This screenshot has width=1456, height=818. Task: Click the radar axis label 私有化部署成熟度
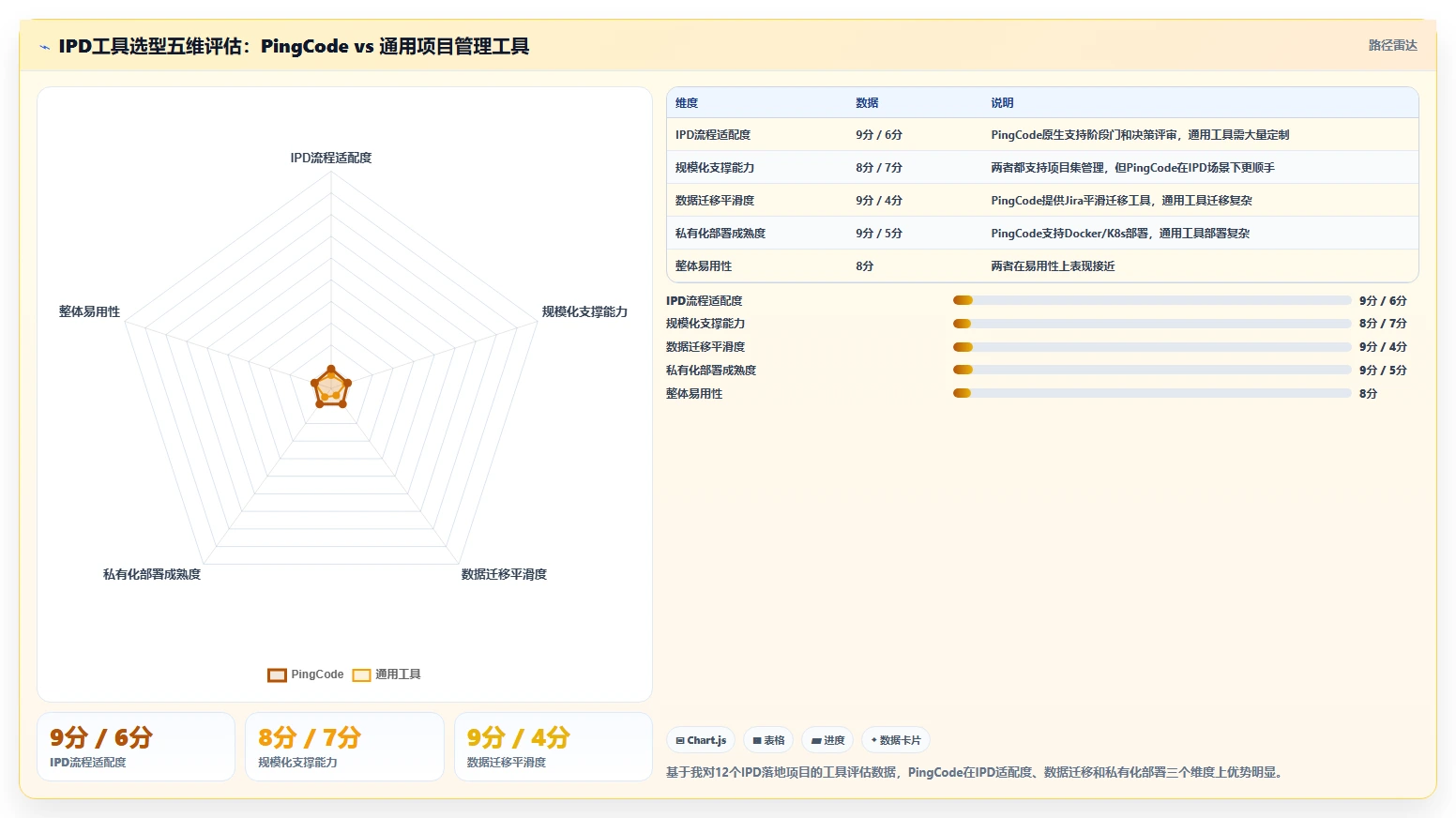pos(152,574)
